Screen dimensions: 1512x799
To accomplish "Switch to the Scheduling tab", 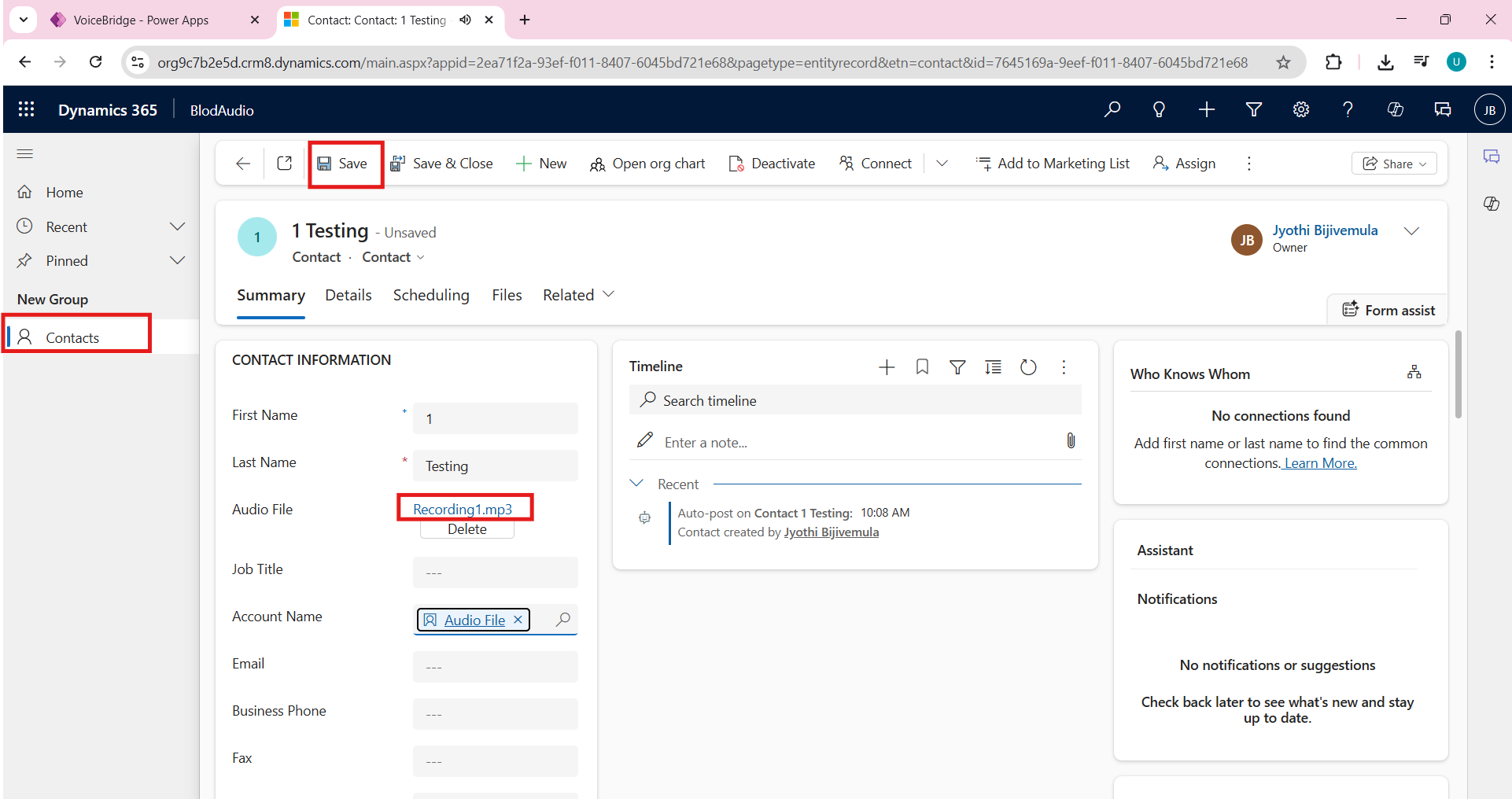I will coord(430,295).
